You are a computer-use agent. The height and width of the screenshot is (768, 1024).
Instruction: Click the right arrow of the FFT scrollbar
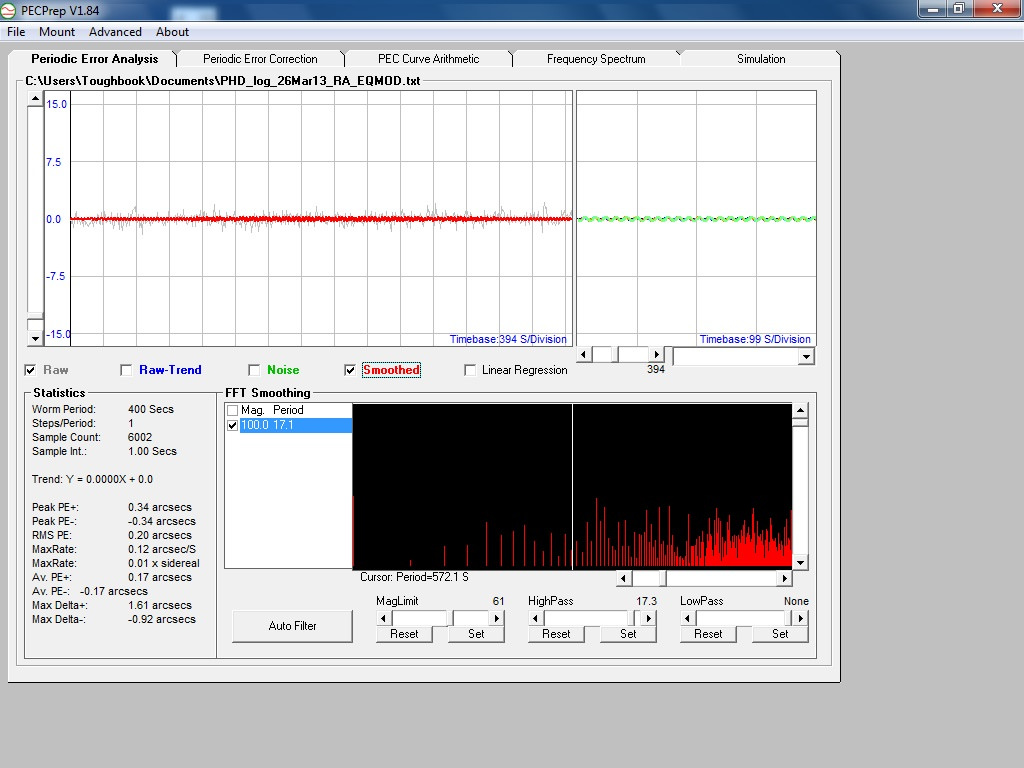click(786, 578)
